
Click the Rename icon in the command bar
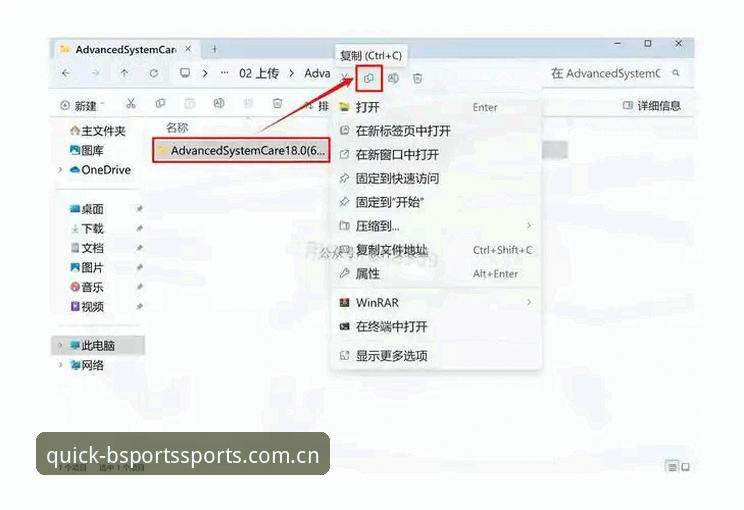coord(219,103)
